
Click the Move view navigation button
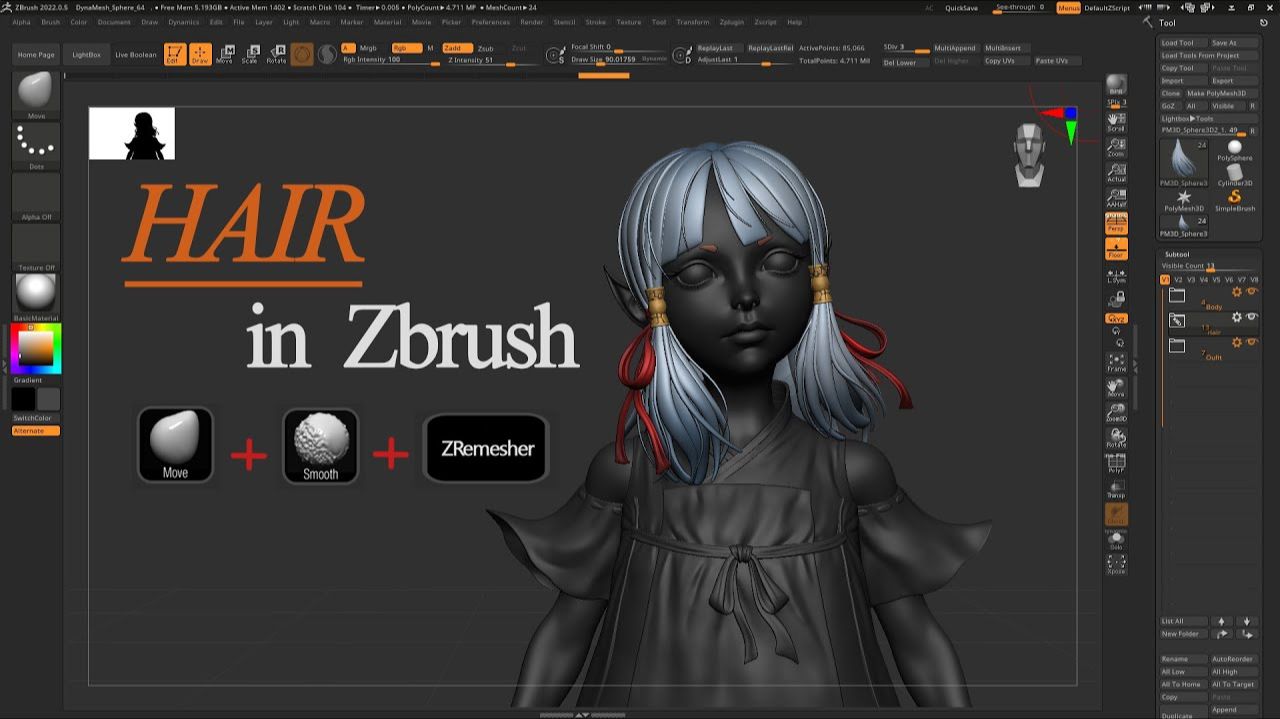1116,387
